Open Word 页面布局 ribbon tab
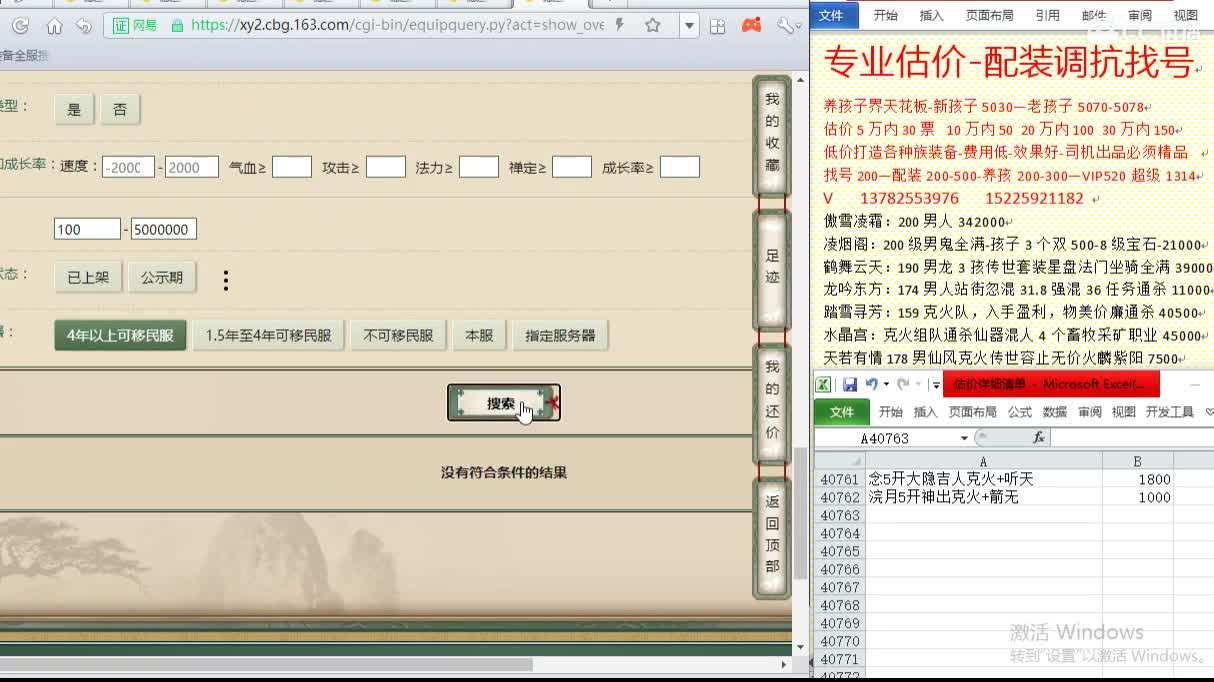The width and height of the screenshot is (1214, 682). (x=989, y=15)
